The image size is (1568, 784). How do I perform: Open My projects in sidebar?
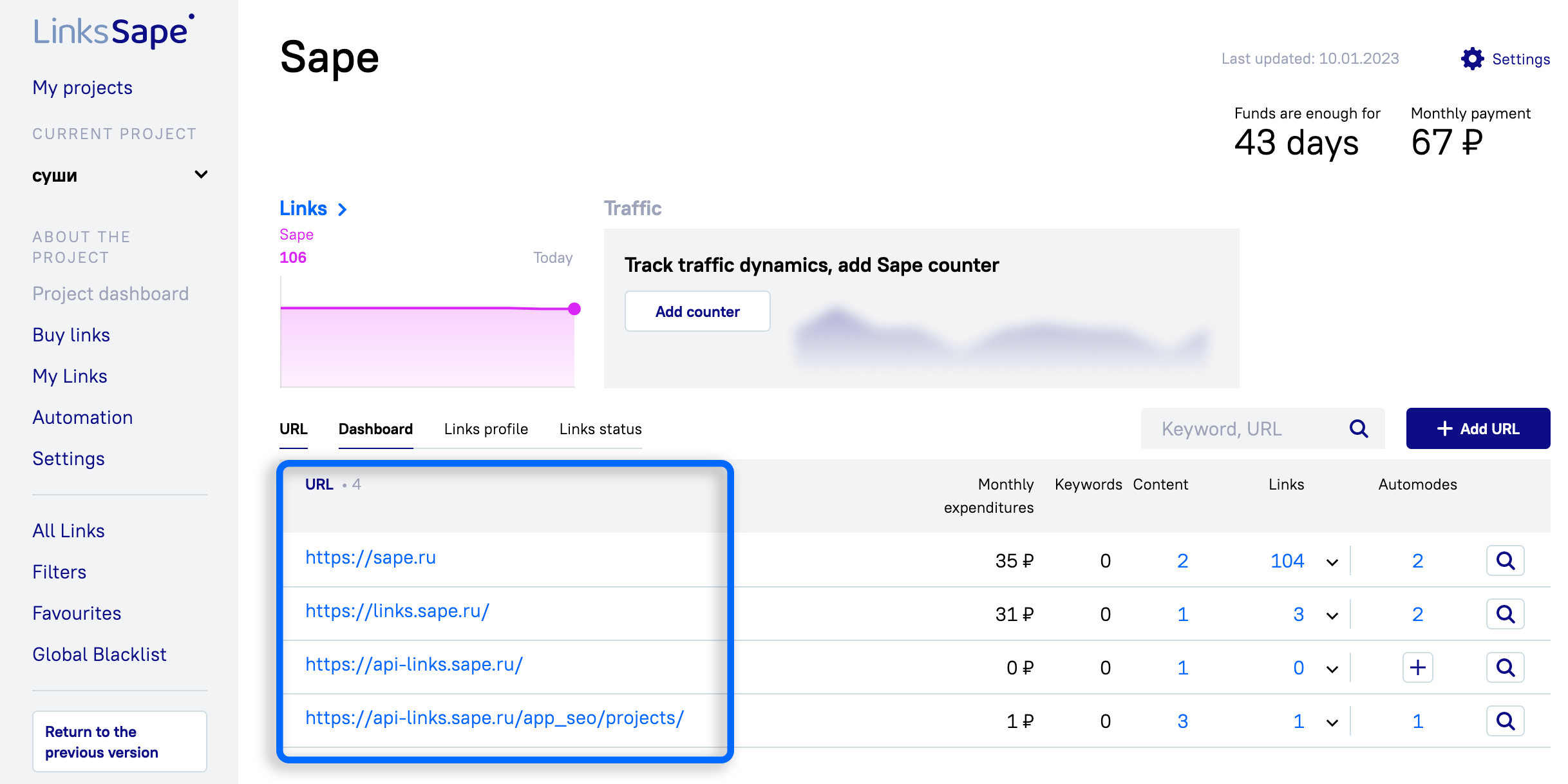pyautogui.click(x=82, y=88)
